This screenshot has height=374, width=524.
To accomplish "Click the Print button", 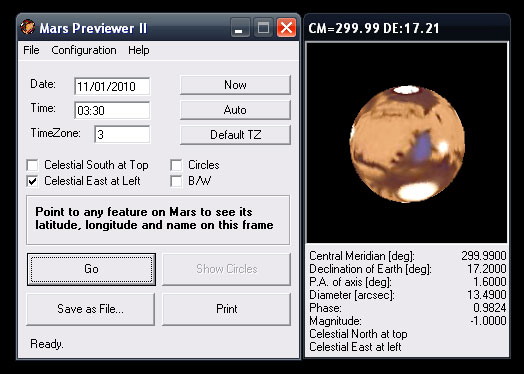I will 227,309.
